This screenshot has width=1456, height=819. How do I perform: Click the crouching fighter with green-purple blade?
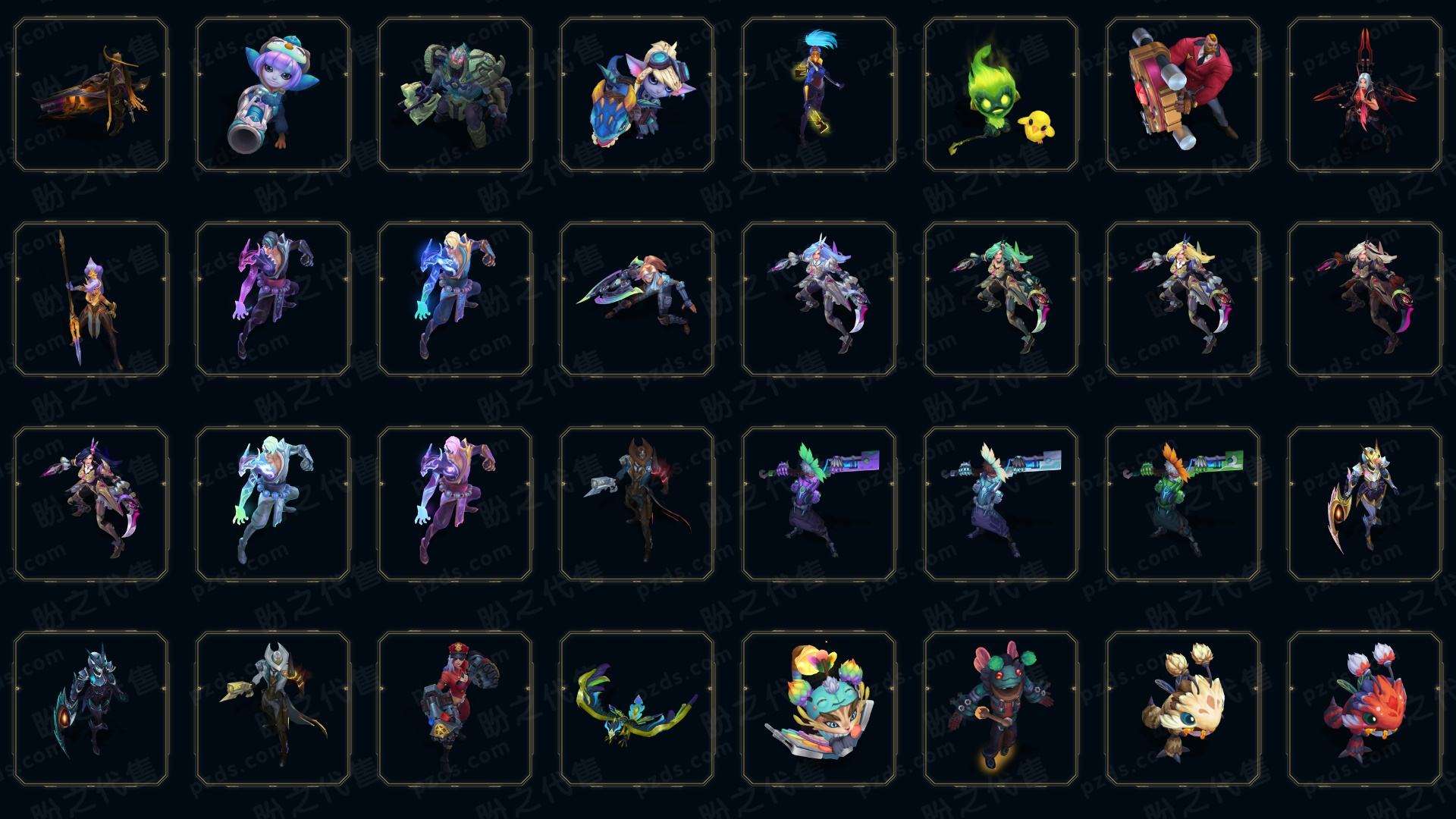pos(636,299)
